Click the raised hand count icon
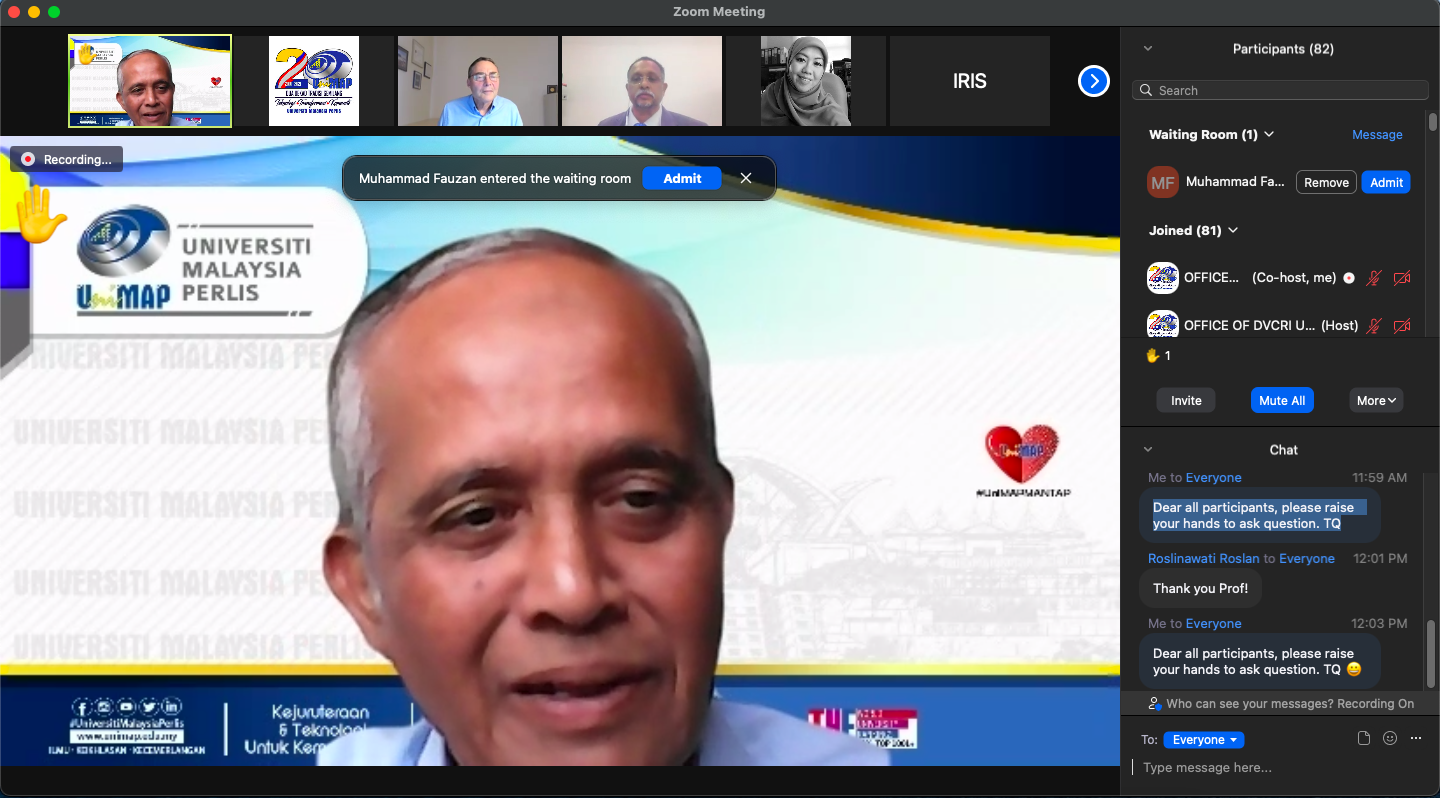Image resolution: width=1440 pixels, height=798 pixels. click(x=1152, y=355)
